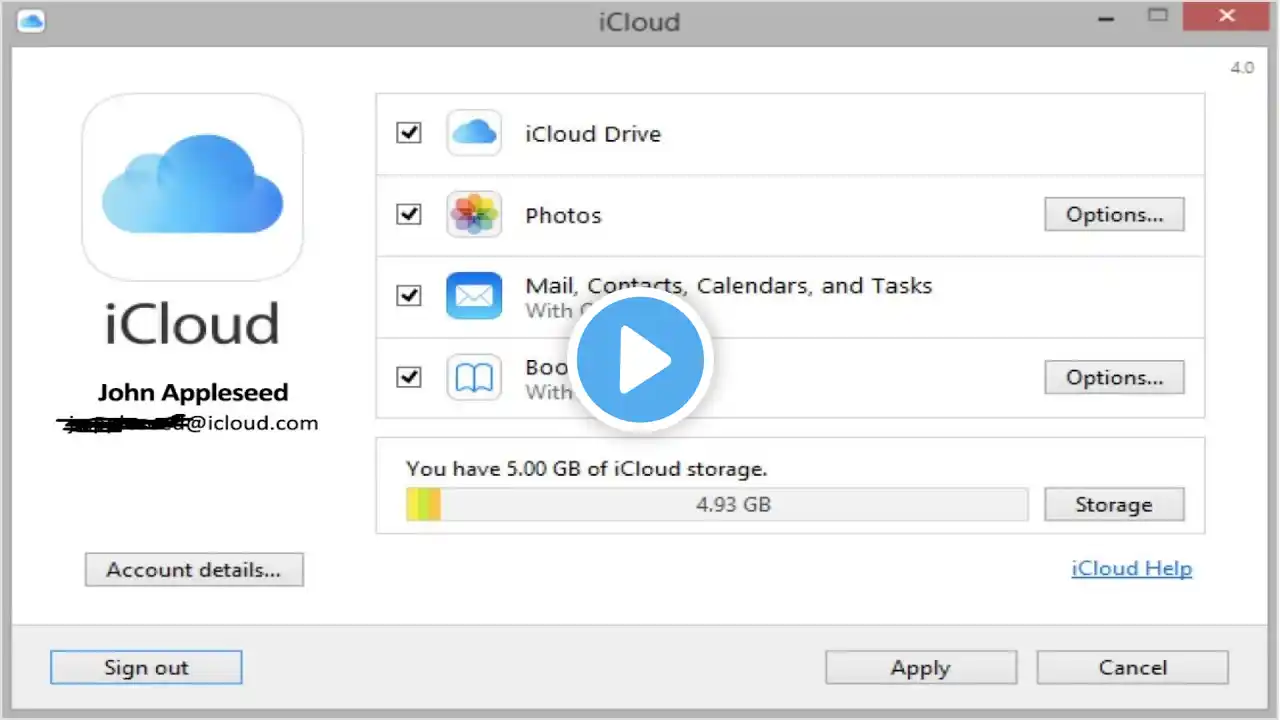Click the iCloud Drive cloud icon

[x=474, y=133]
